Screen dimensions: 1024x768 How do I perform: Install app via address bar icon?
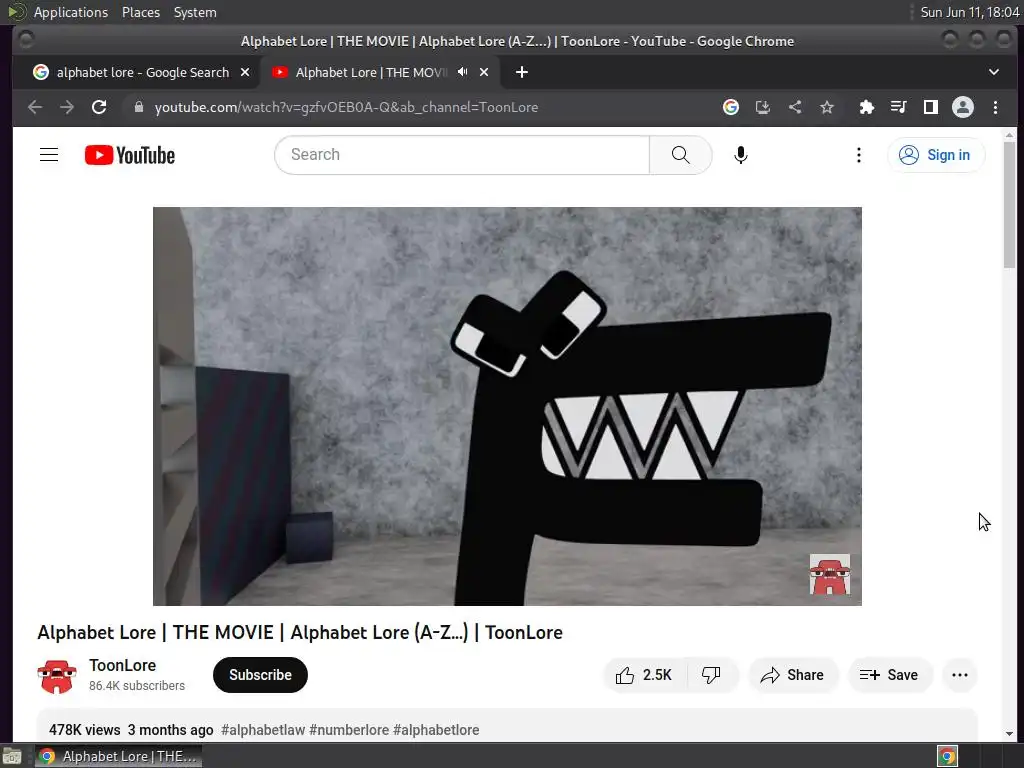point(763,107)
